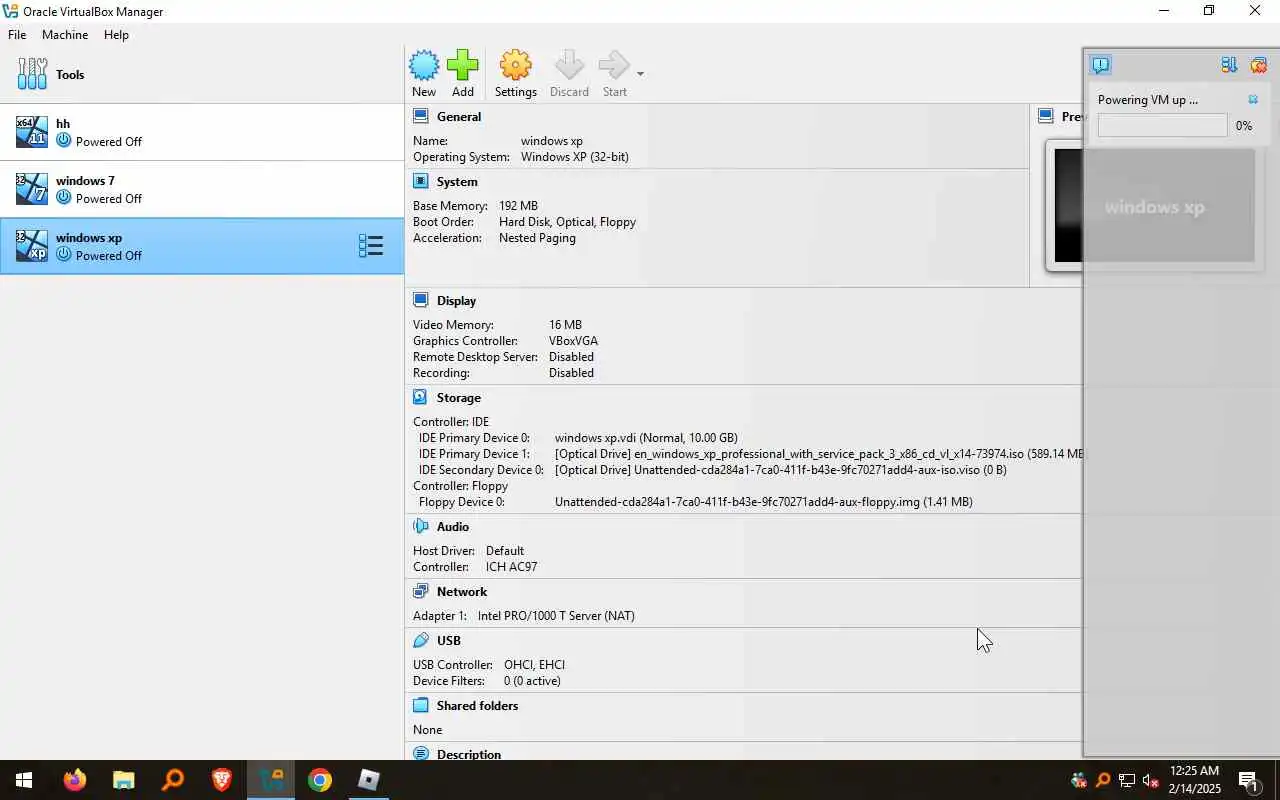Click the Network section icon
Screen dimensions: 1280x800
tap(421, 591)
